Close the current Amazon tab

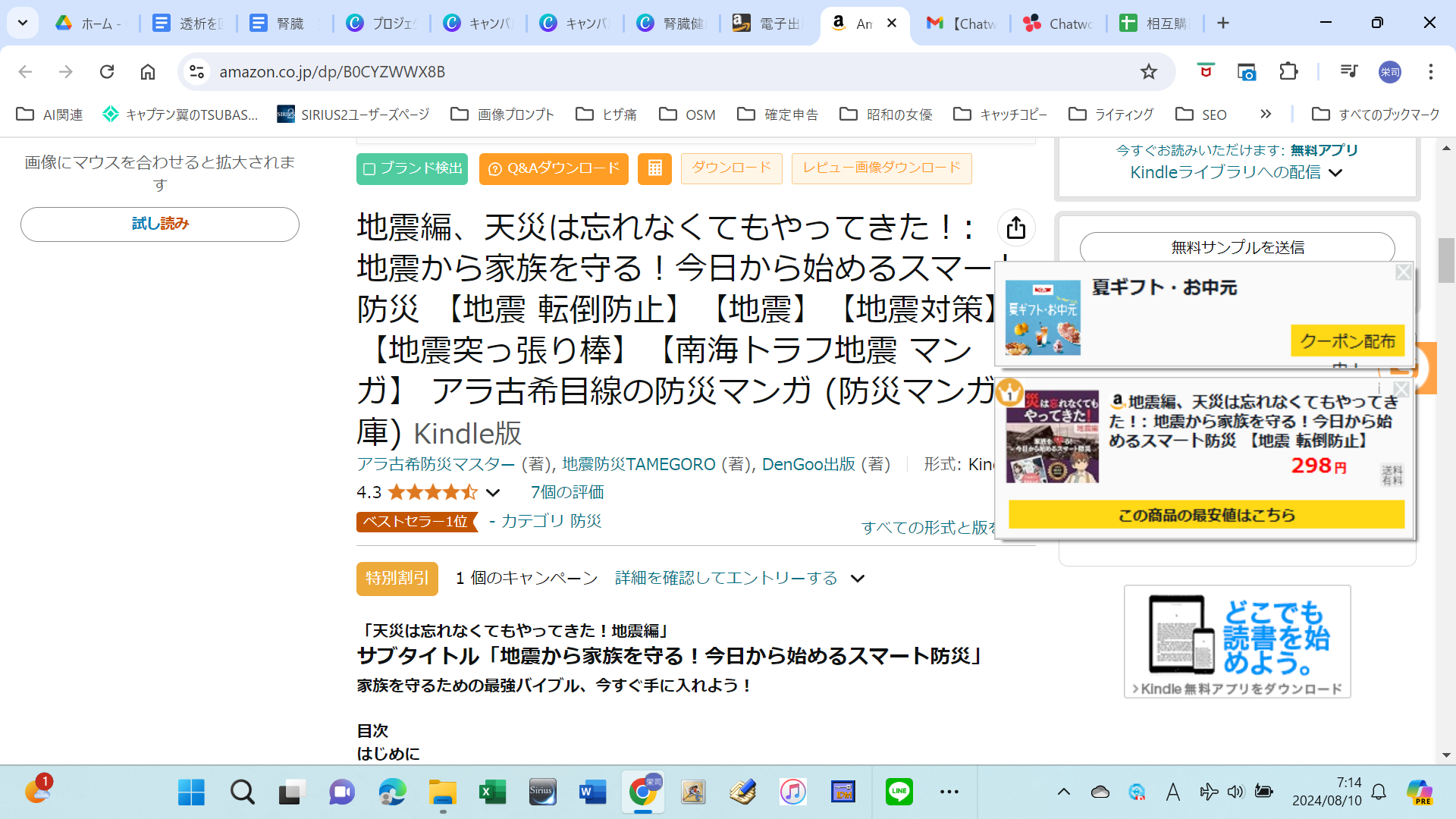[892, 24]
